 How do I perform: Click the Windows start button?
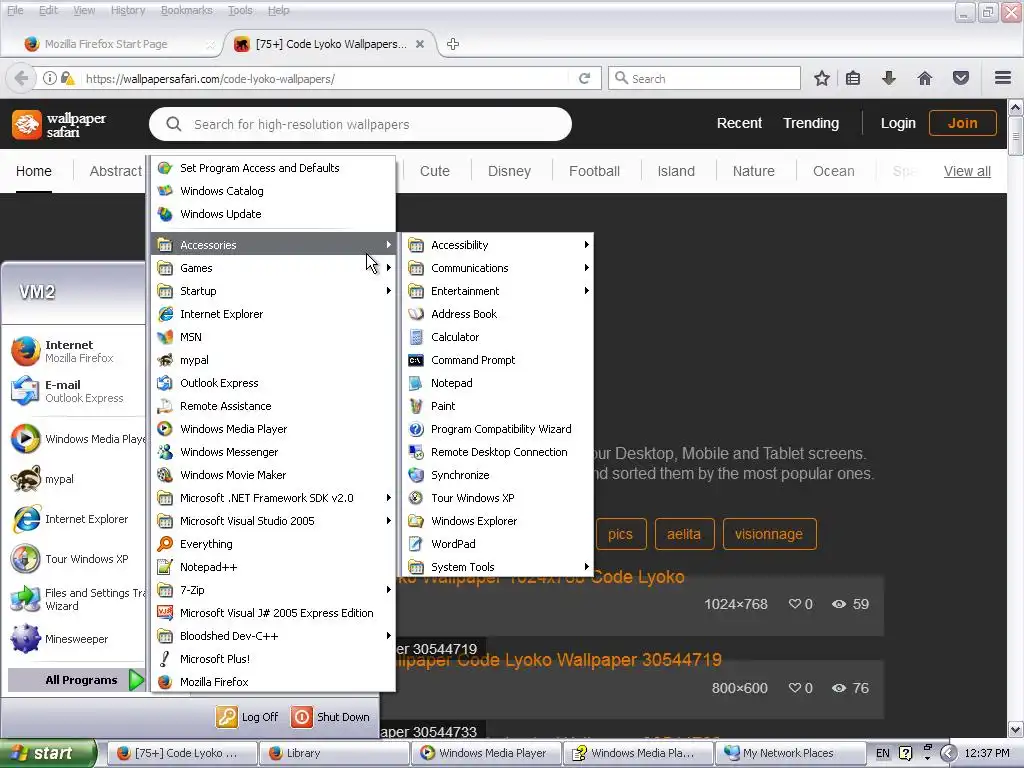coord(48,753)
